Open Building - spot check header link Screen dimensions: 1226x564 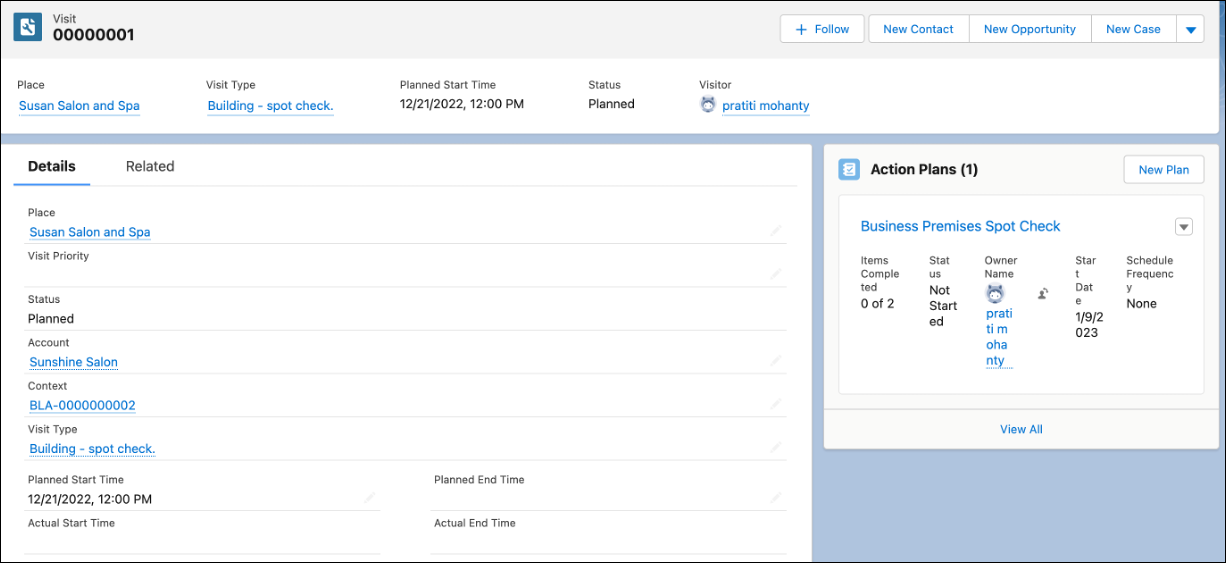point(270,105)
